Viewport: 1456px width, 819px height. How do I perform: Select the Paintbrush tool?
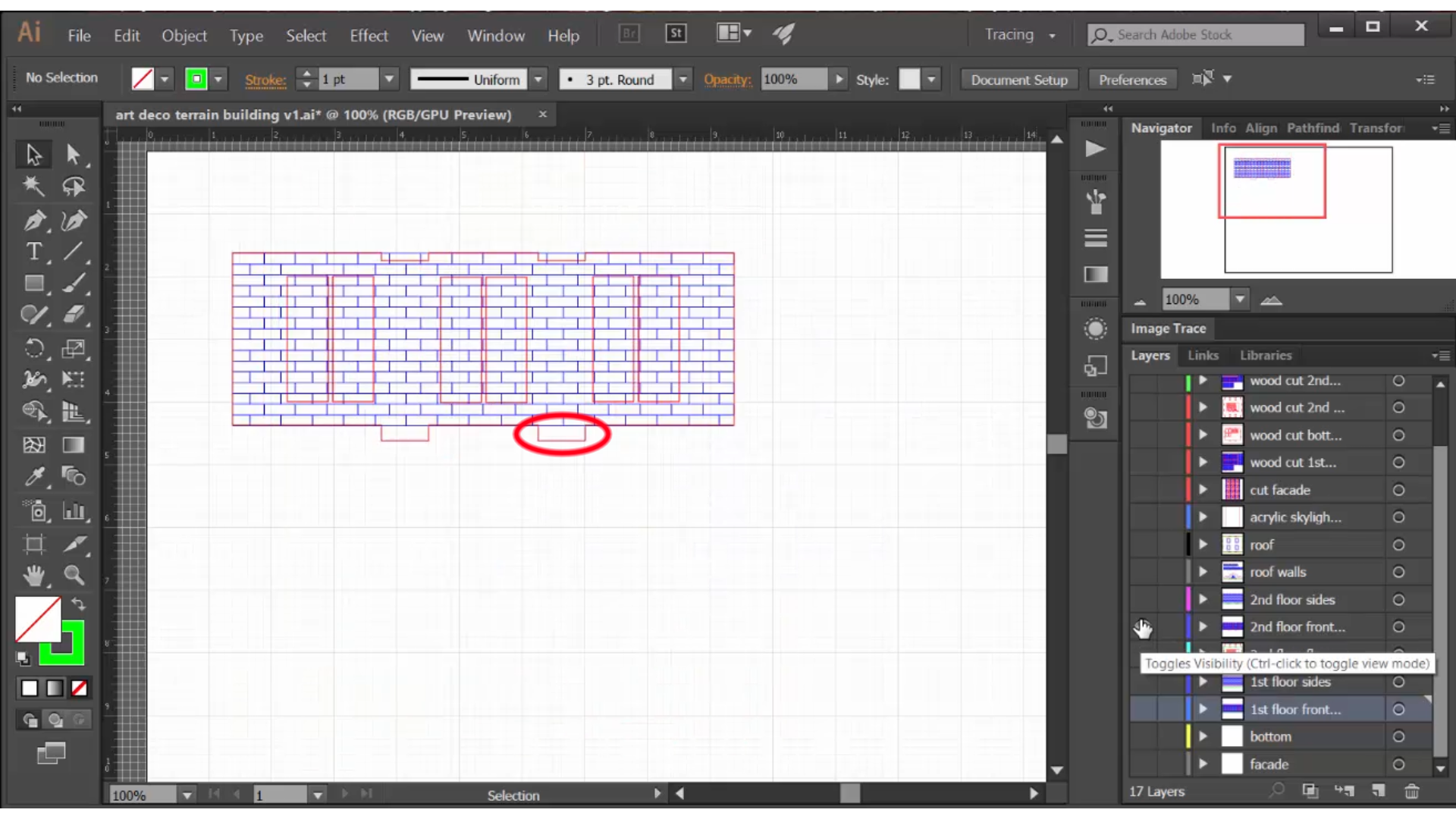[x=74, y=284]
